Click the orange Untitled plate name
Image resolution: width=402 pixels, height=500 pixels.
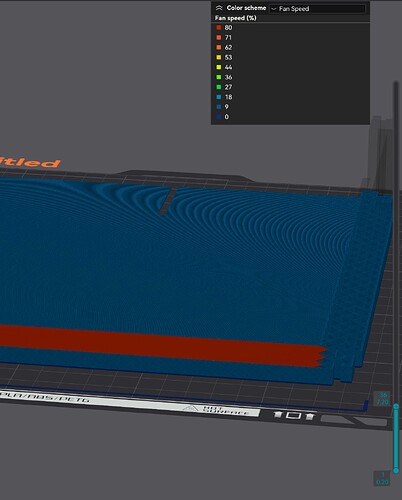[x=30, y=162]
